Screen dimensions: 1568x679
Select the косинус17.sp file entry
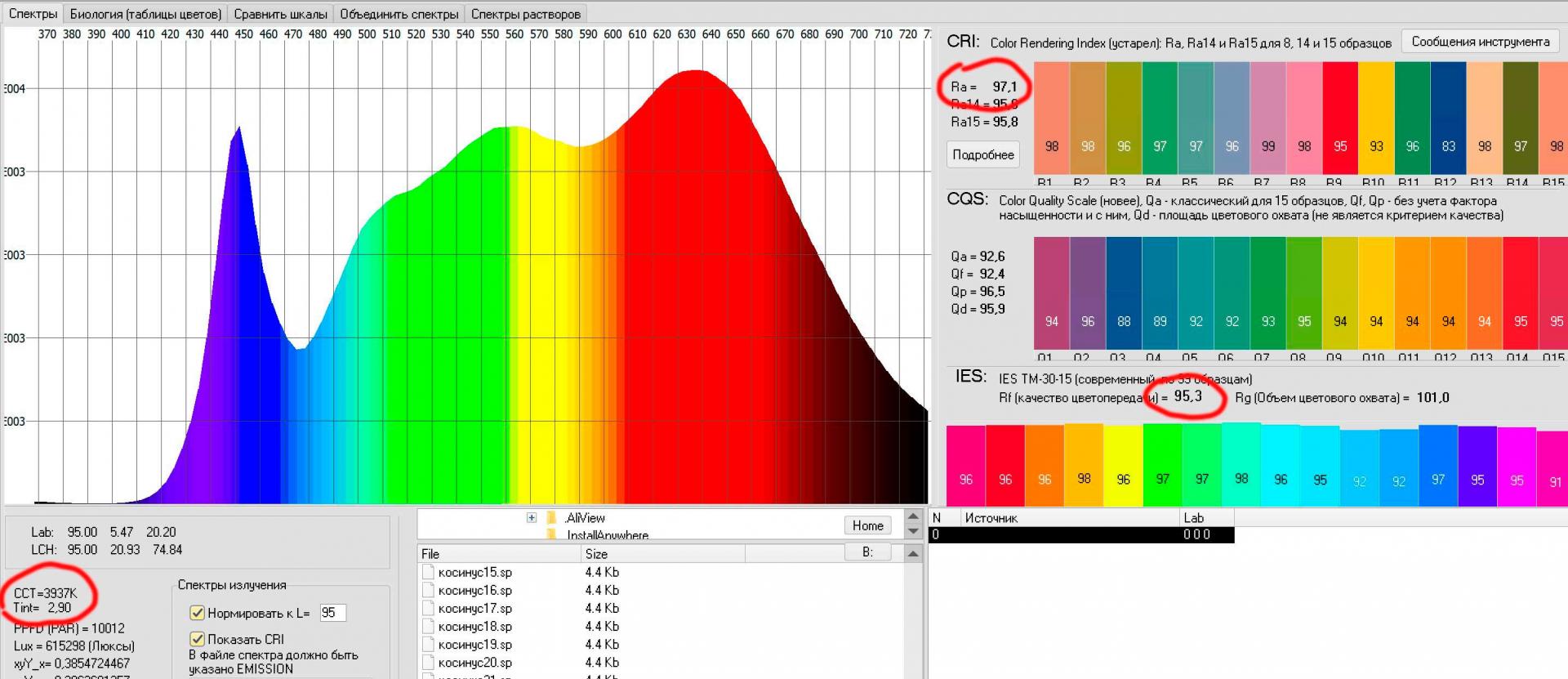(x=474, y=608)
